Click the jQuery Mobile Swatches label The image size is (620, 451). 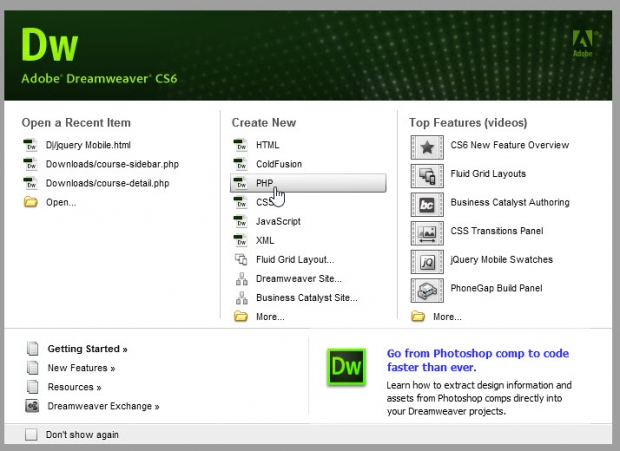tap(502, 260)
